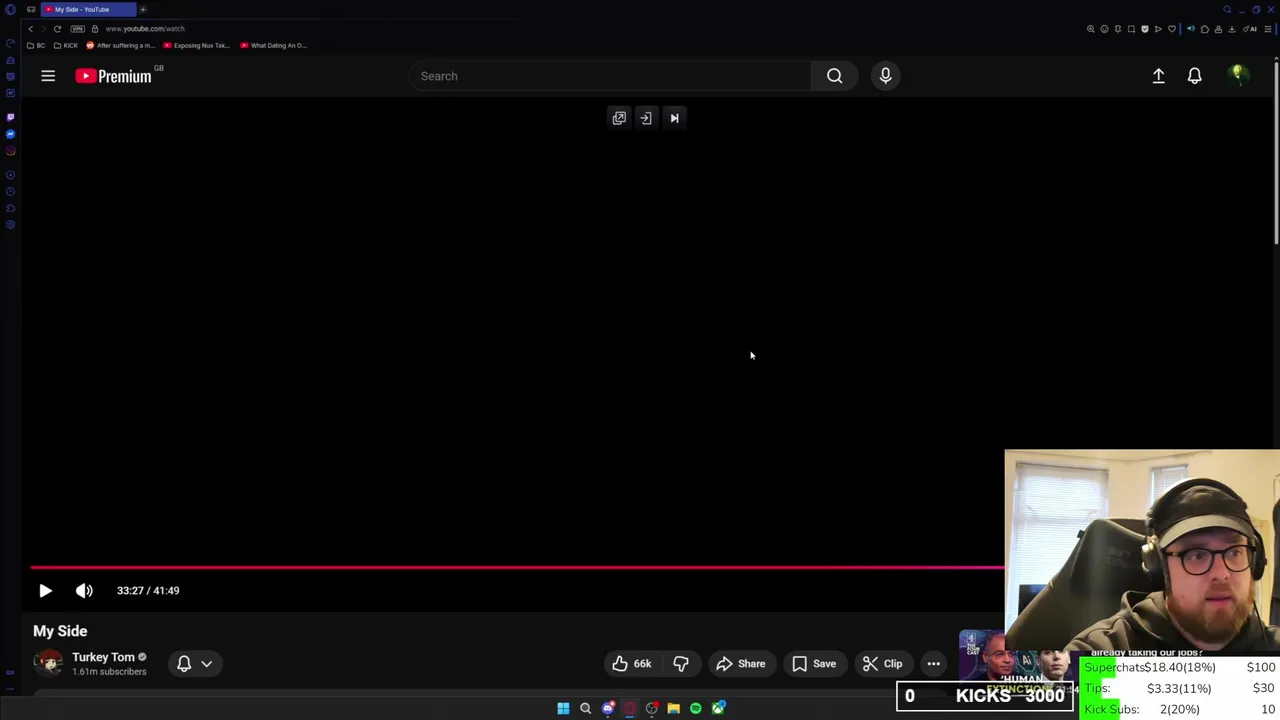
Task: Open Windows taskbar search
Action: [x=585, y=708]
